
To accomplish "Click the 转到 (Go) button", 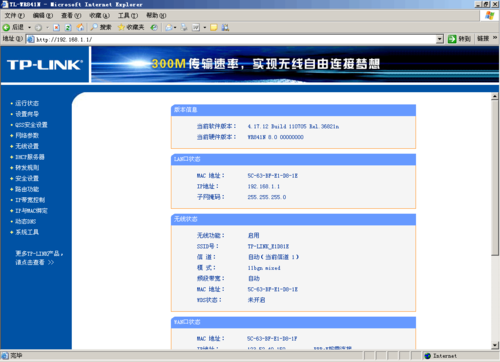I will tap(459, 39).
